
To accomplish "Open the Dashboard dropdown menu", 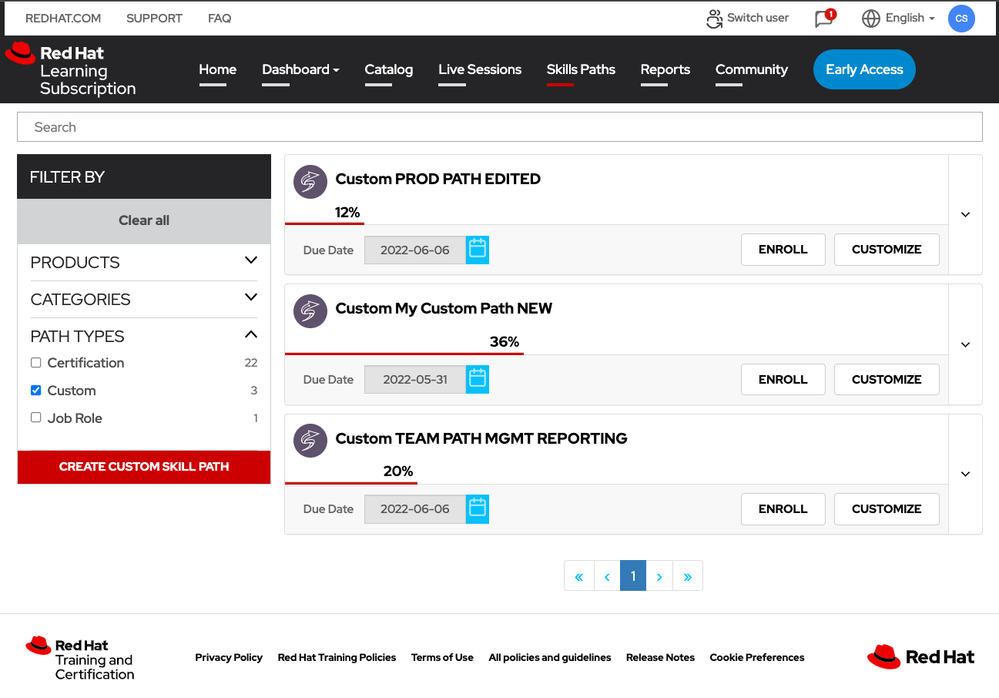I will pyautogui.click(x=300, y=69).
